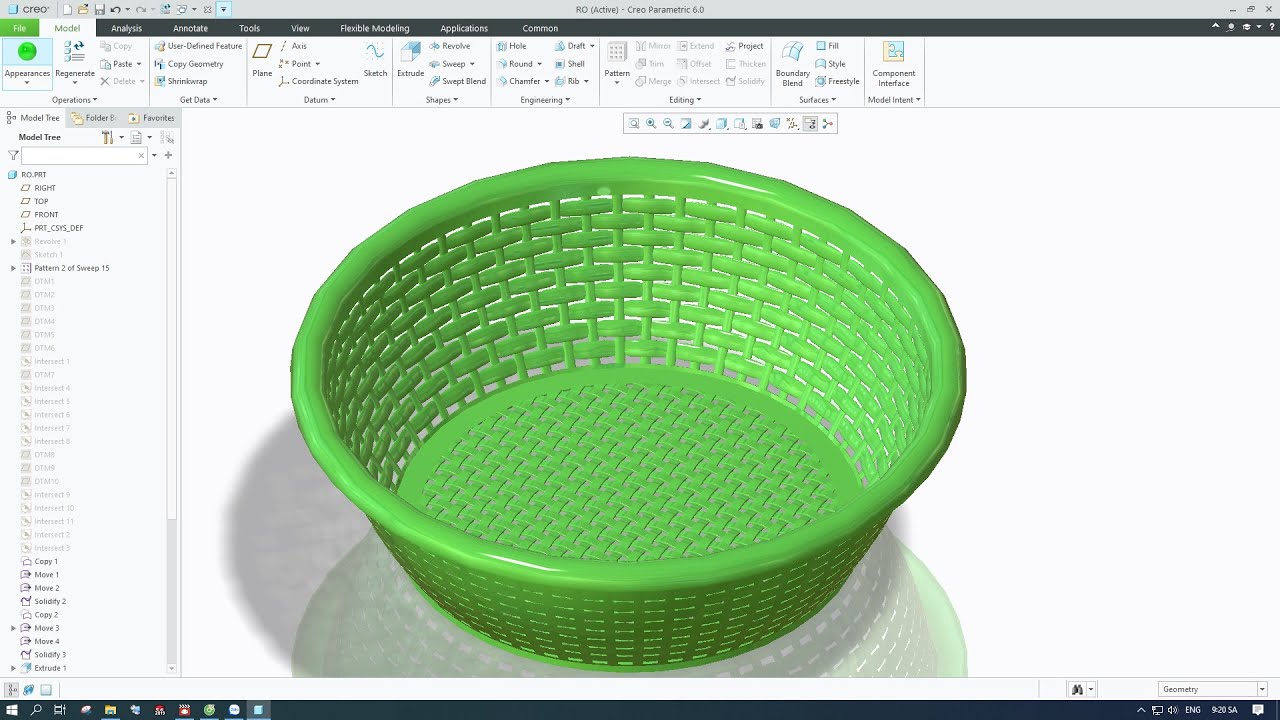Switch to the Analysis ribbon tab

[126, 28]
